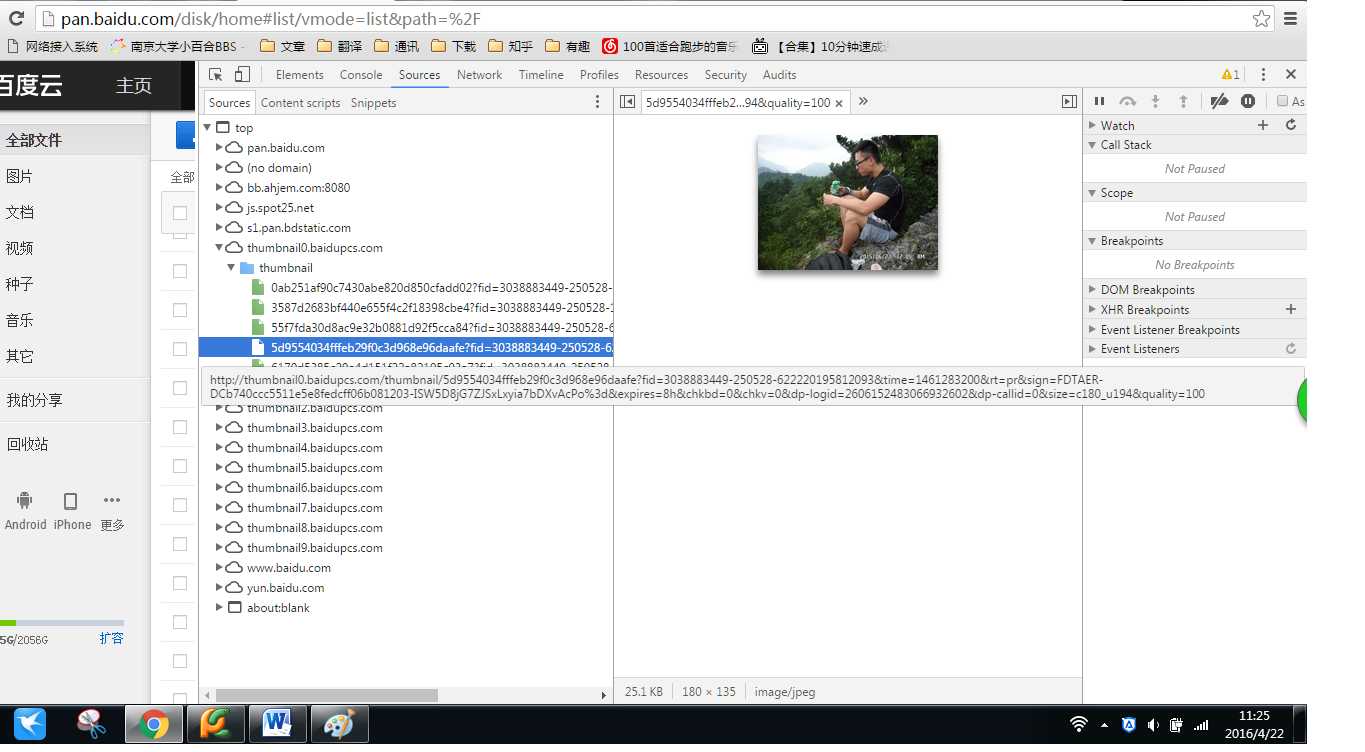Expand the bb.ahjem.com:8080 node
The image size is (1365, 752).
coord(219,187)
